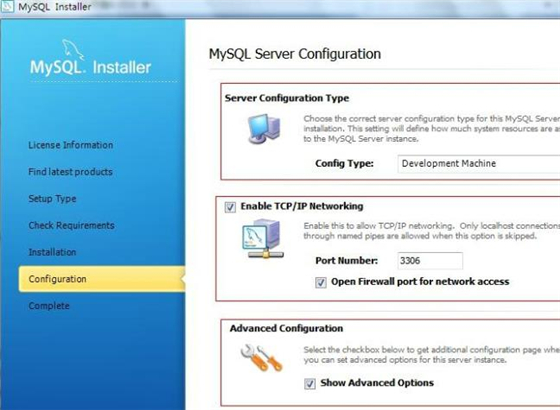Click the Port Number field showing 3306
The height and width of the screenshot is (410, 560).
(430, 261)
